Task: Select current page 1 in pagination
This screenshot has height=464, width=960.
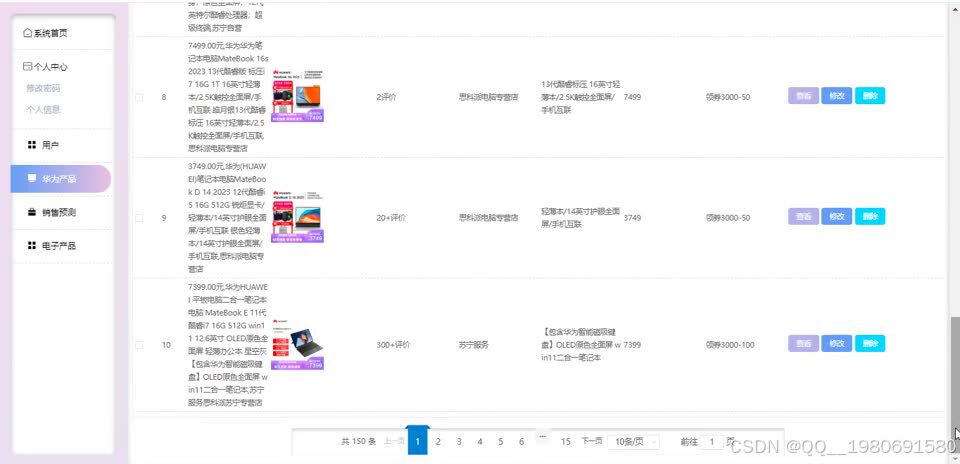Action: (x=418, y=441)
